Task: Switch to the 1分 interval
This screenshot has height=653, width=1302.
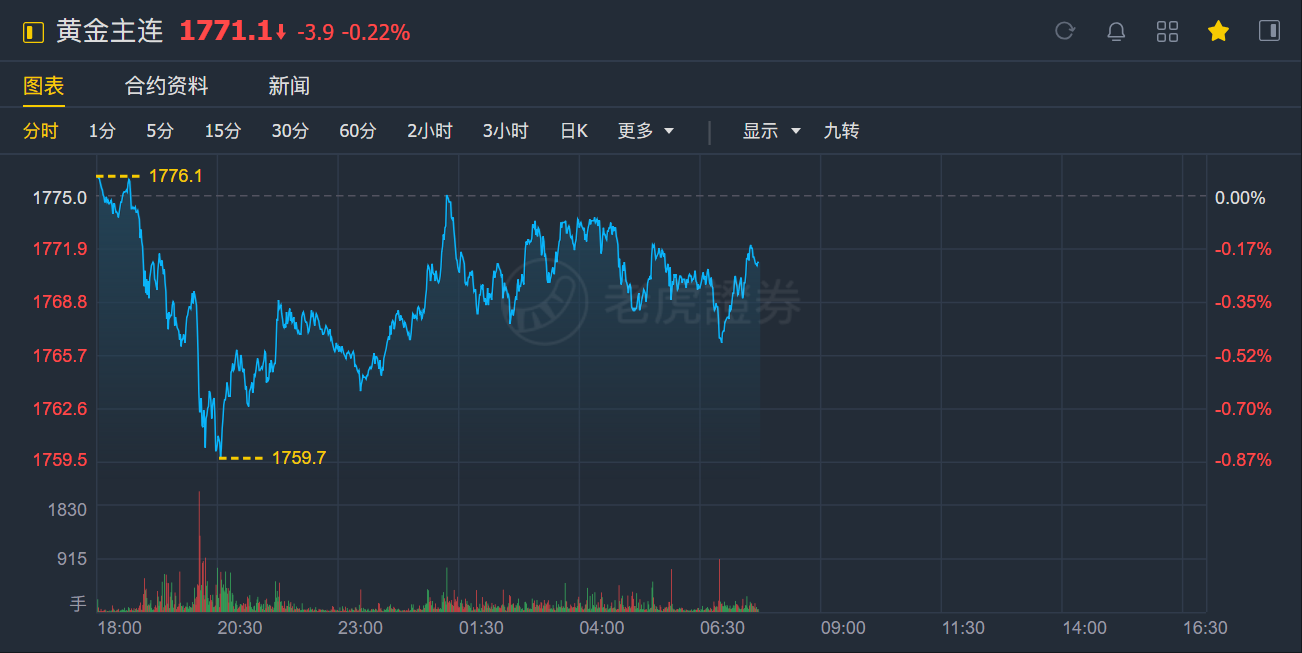Action: (102, 131)
